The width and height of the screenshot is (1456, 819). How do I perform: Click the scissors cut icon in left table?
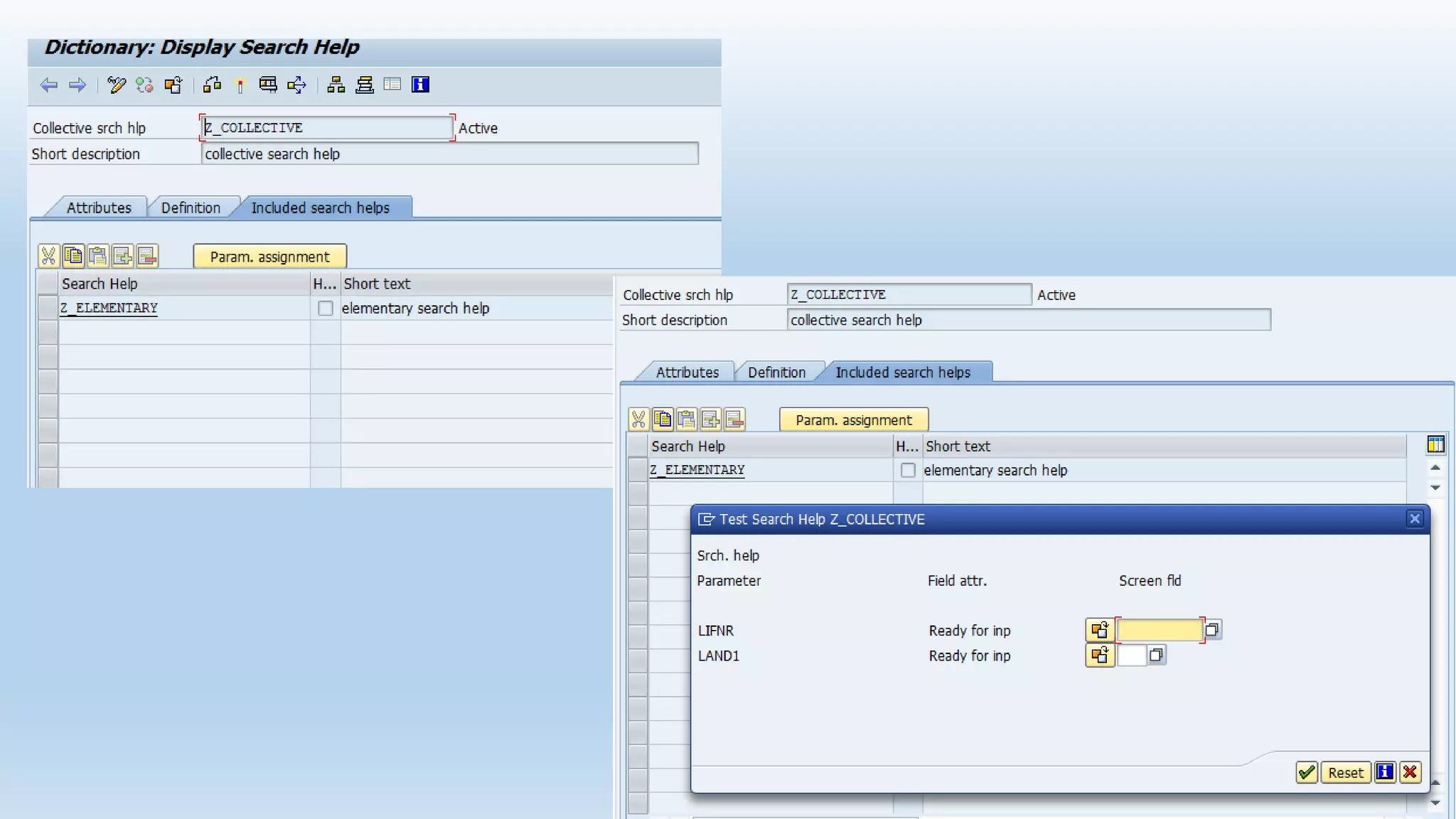click(x=48, y=256)
